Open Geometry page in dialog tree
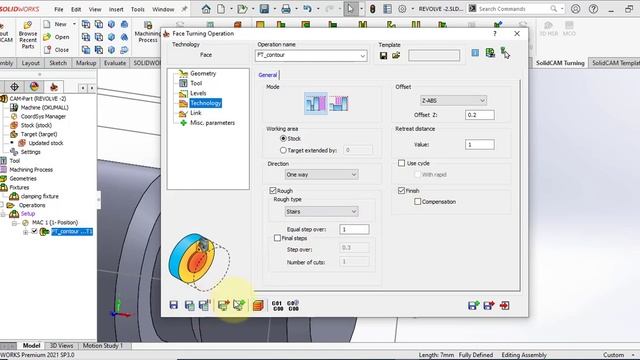 (x=203, y=73)
